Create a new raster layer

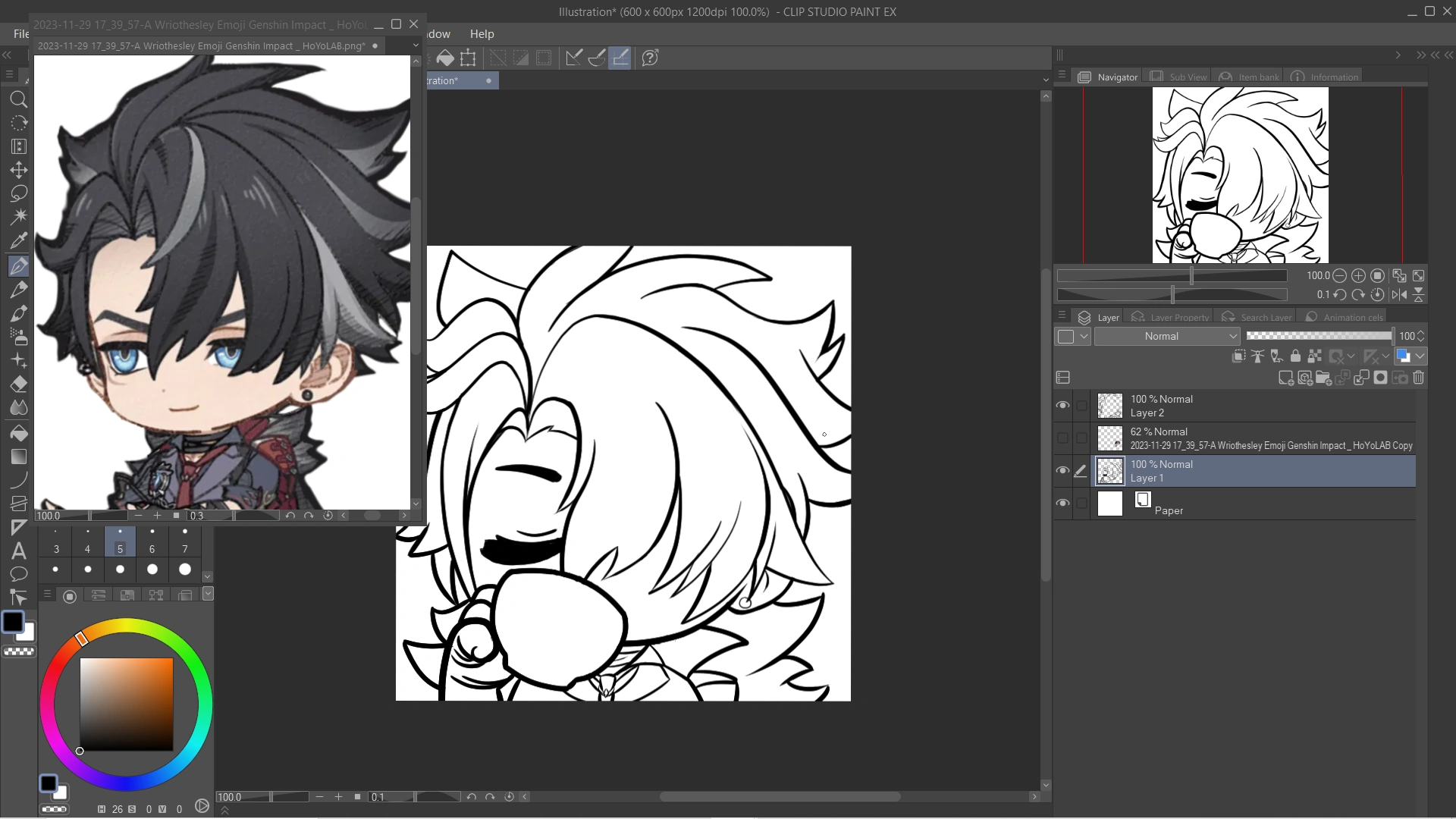pyautogui.click(x=1287, y=378)
